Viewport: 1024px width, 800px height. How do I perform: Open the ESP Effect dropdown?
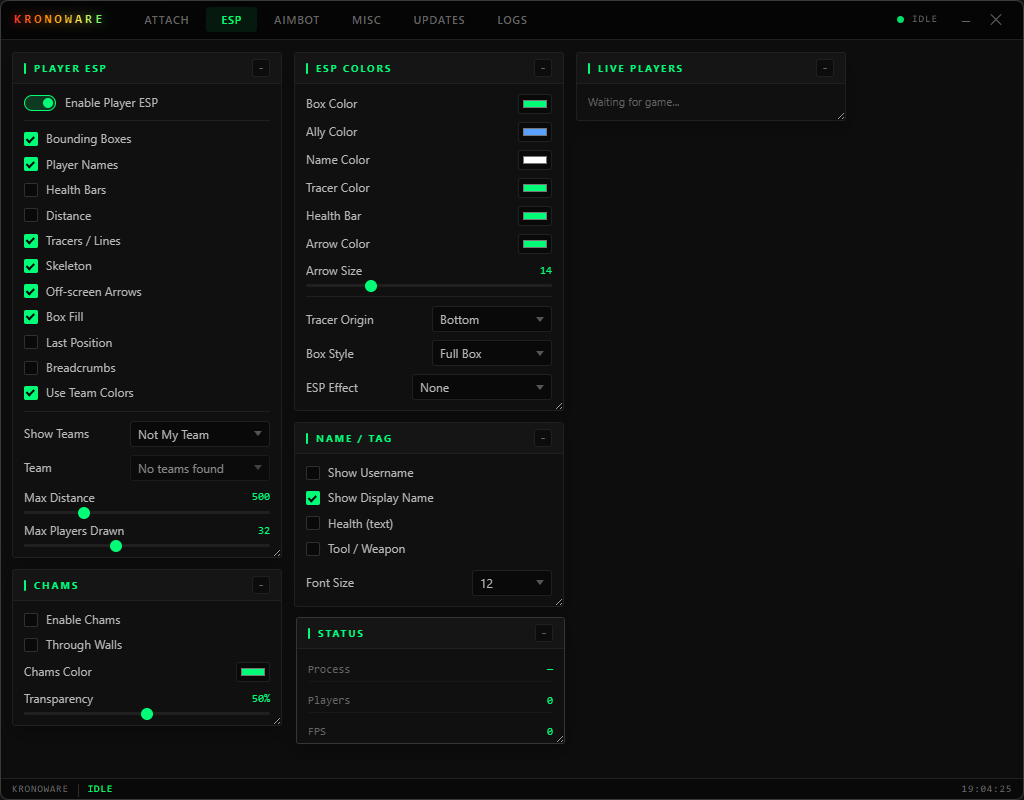pos(482,387)
